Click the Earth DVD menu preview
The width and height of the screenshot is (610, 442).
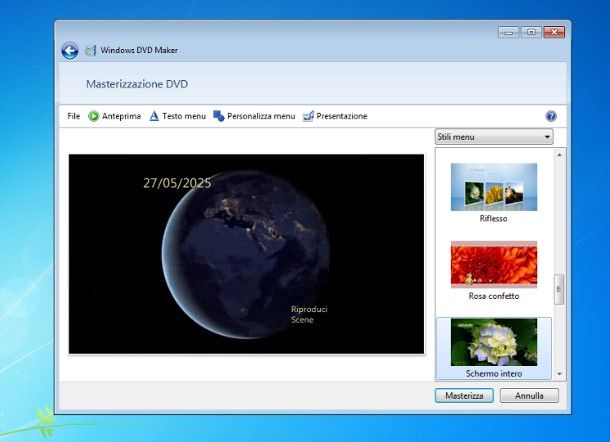click(x=246, y=254)
